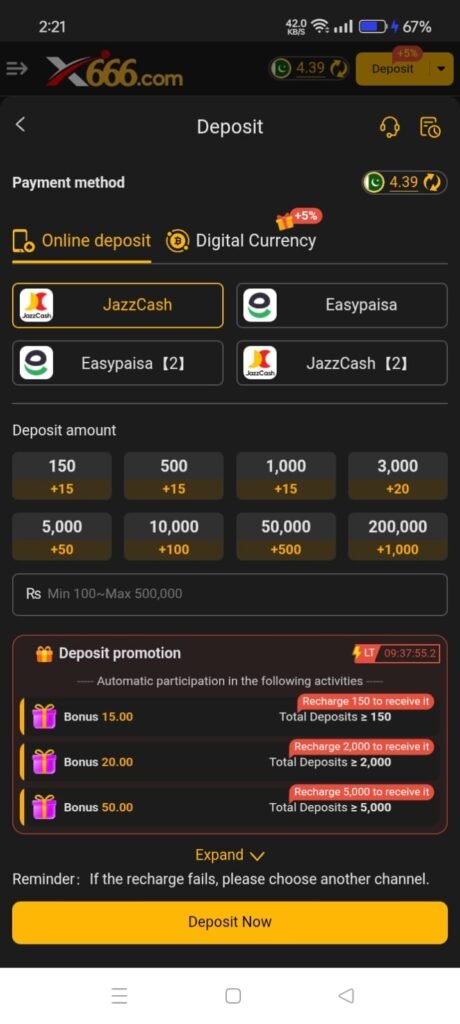Expand the deposit promotion list
Screen dimensions: 460x1024
point(229,855)
